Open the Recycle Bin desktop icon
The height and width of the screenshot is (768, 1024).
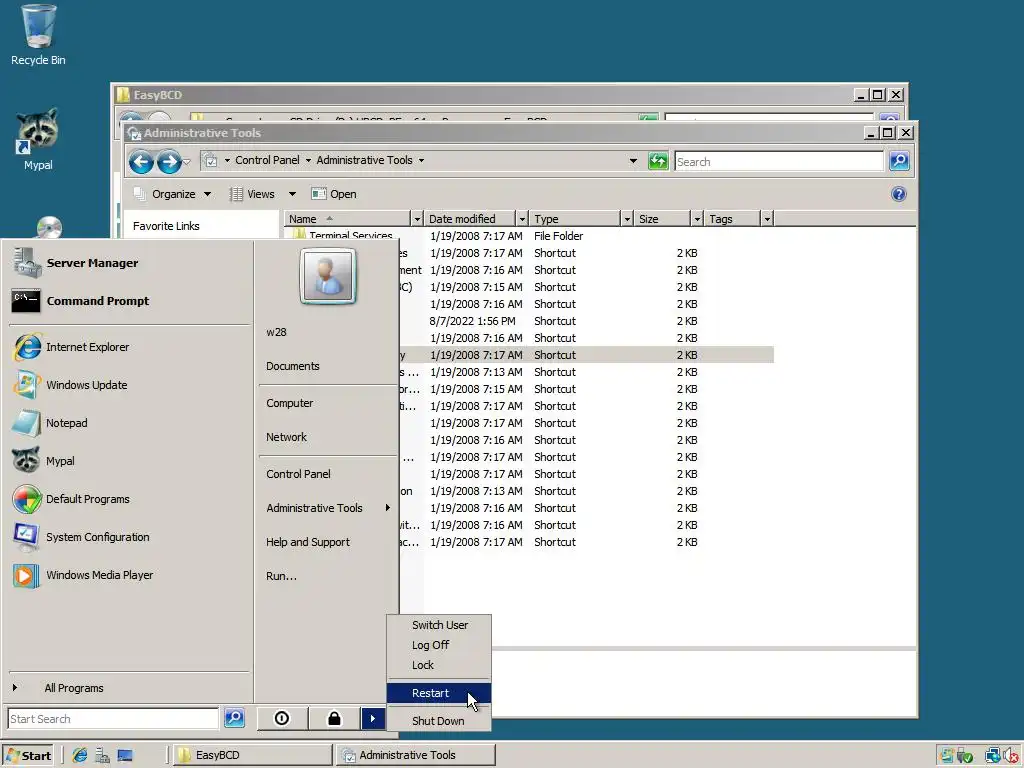38,36
